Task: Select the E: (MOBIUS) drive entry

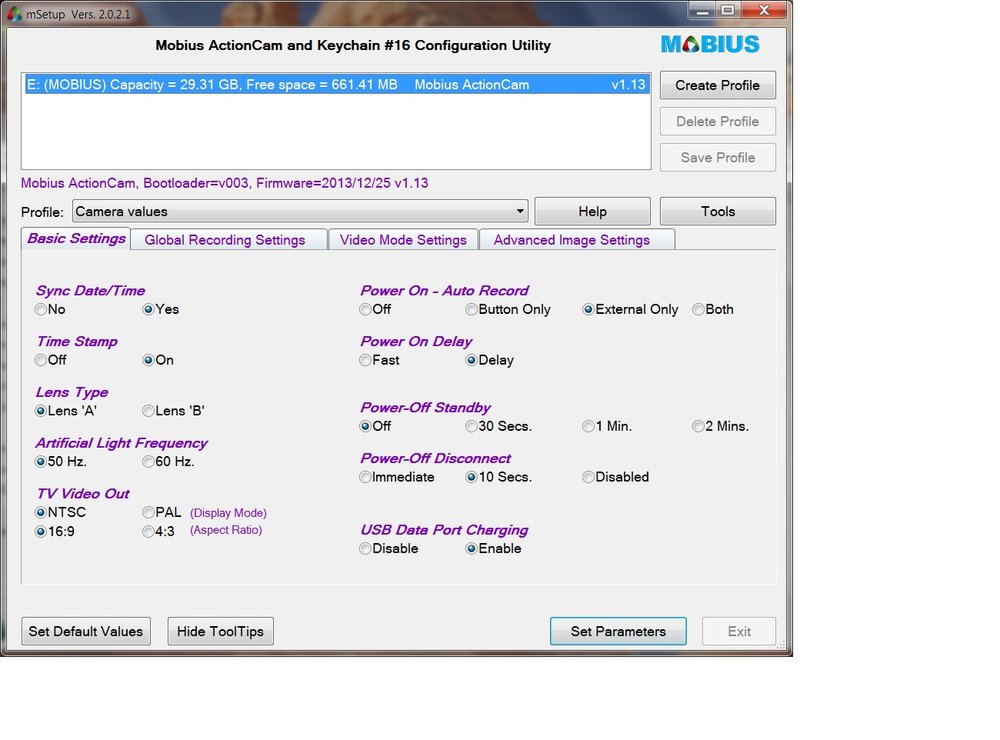Action: tap(337, 84)
